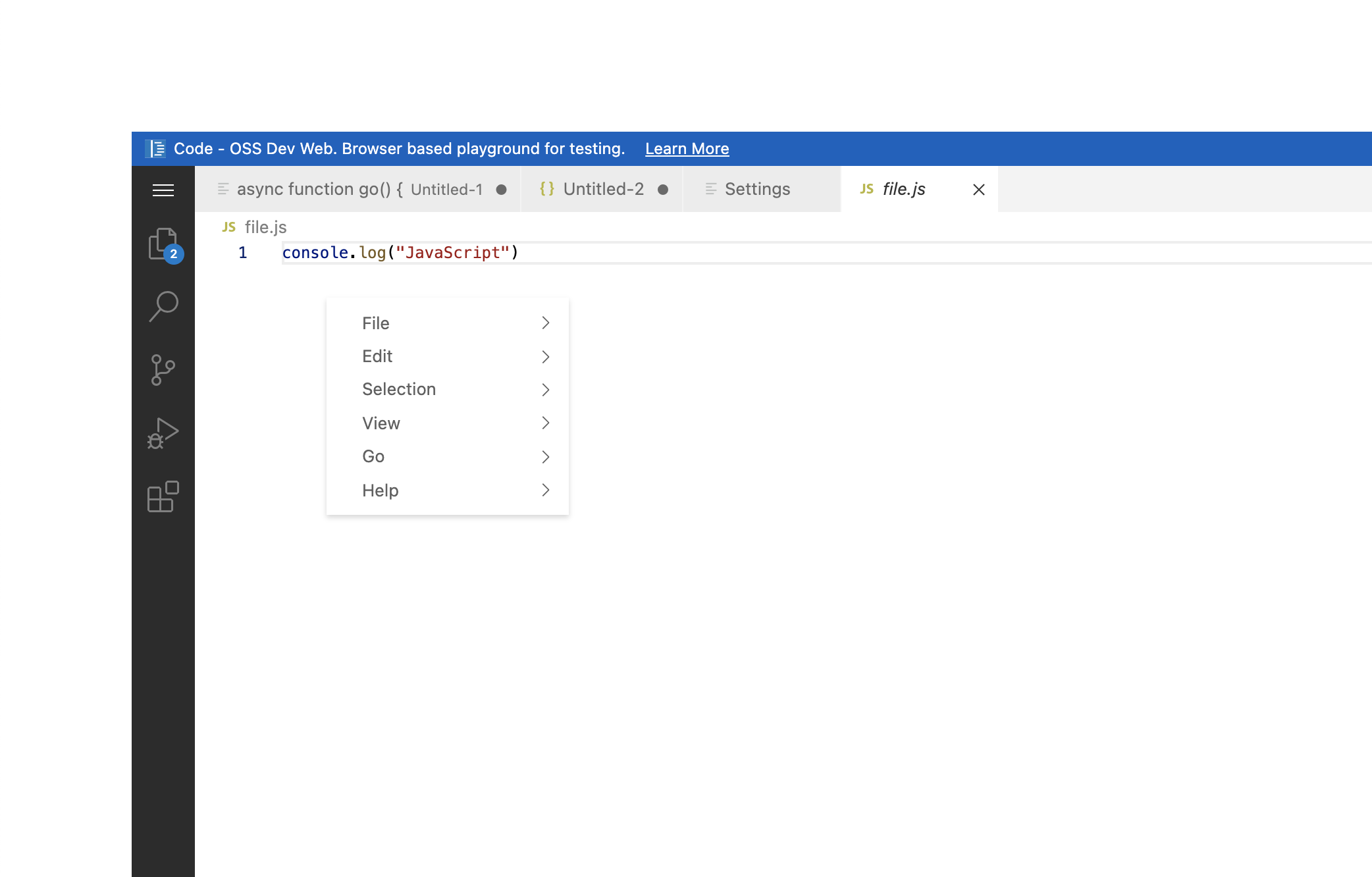This screenshot has width=1372, height=877.
Task: Click the Learn More link
Action: click(687, 148)
